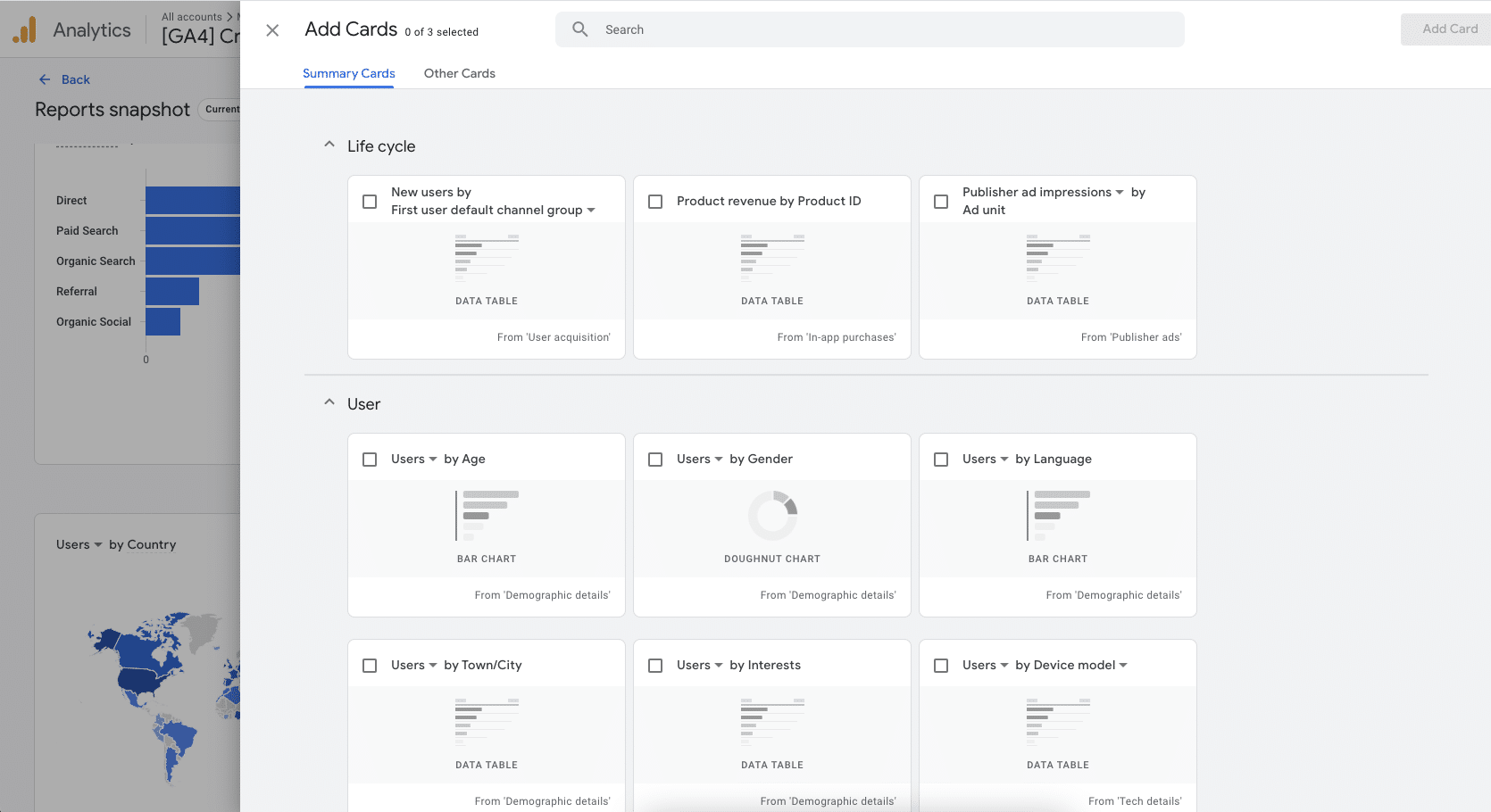The width and height of the screenshot is (1491, 812).
Task: Click bar chart icon in Users by Language card
Action: [1058, 515]
